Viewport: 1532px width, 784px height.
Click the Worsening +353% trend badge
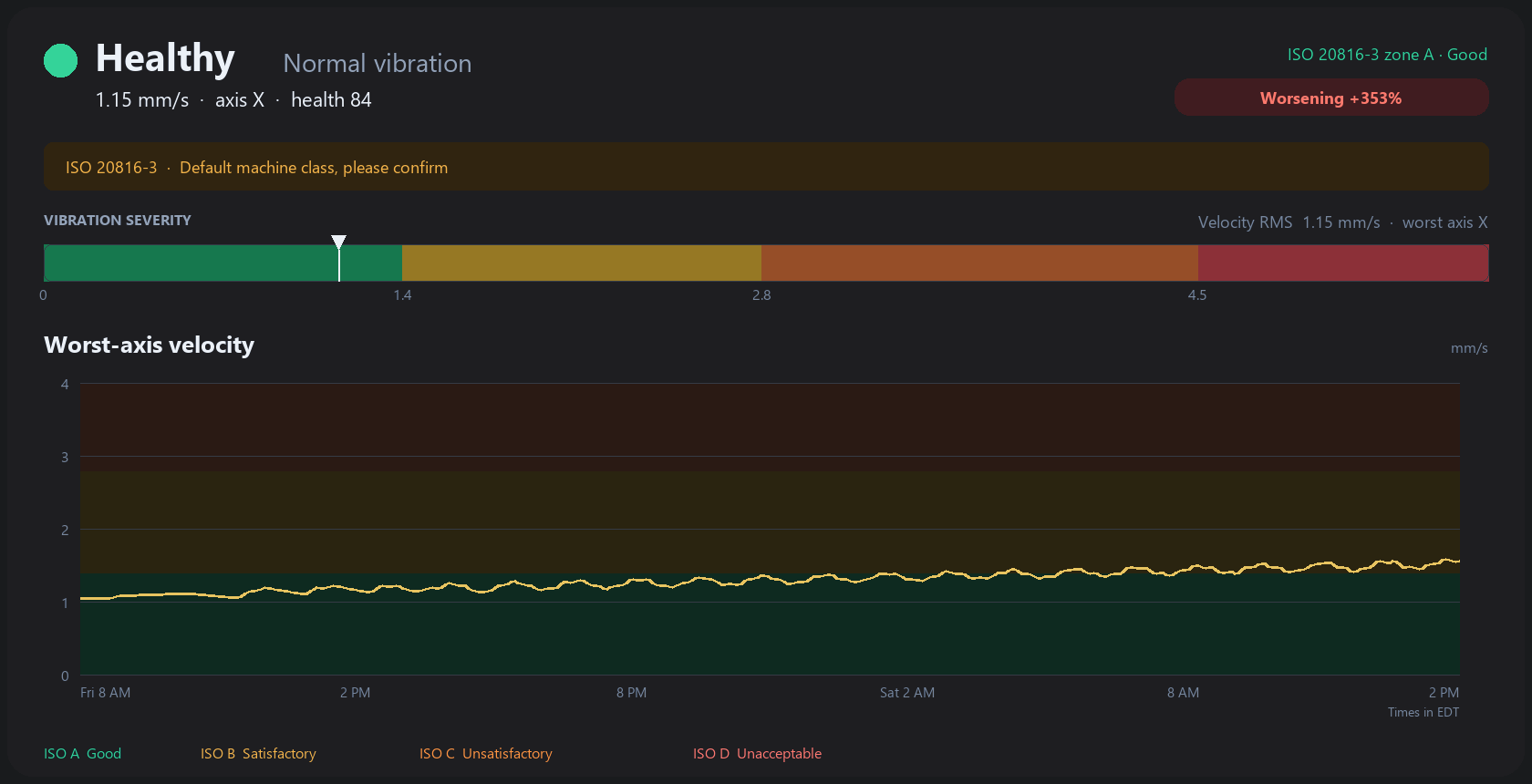click(x=1331, y=98)
